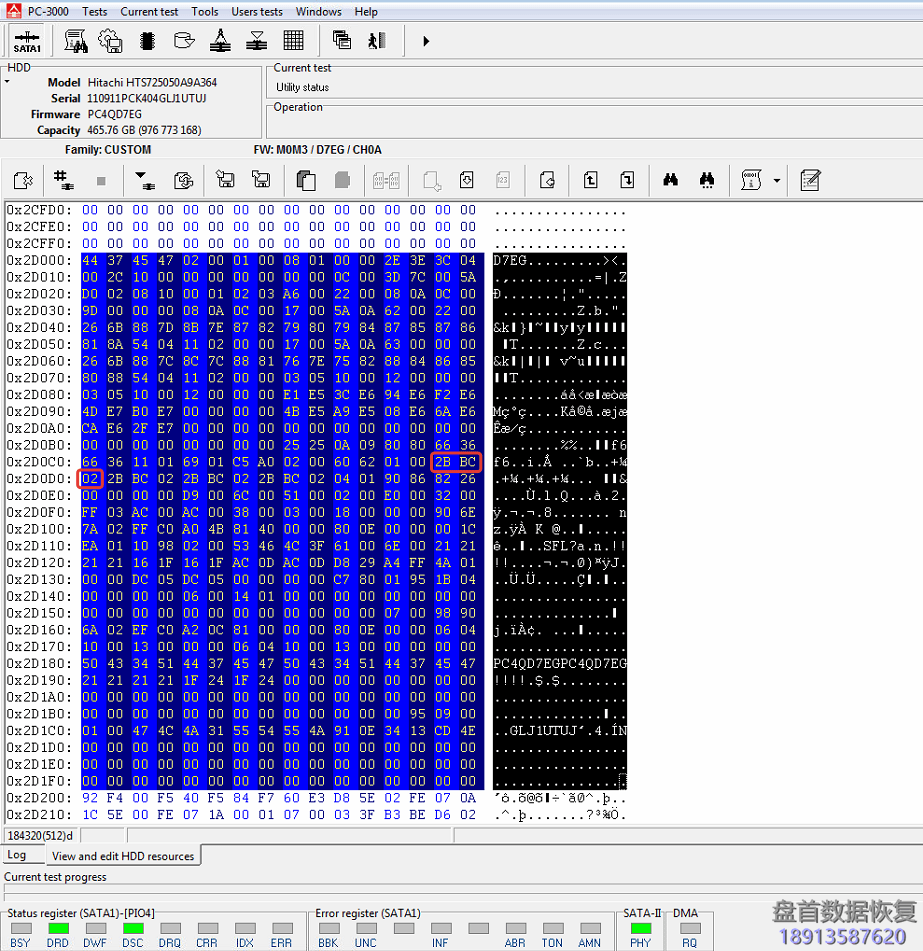Click the binoculars search icon in hex toolbar
The image size is (923, 951).
click(x=671, y=181)
